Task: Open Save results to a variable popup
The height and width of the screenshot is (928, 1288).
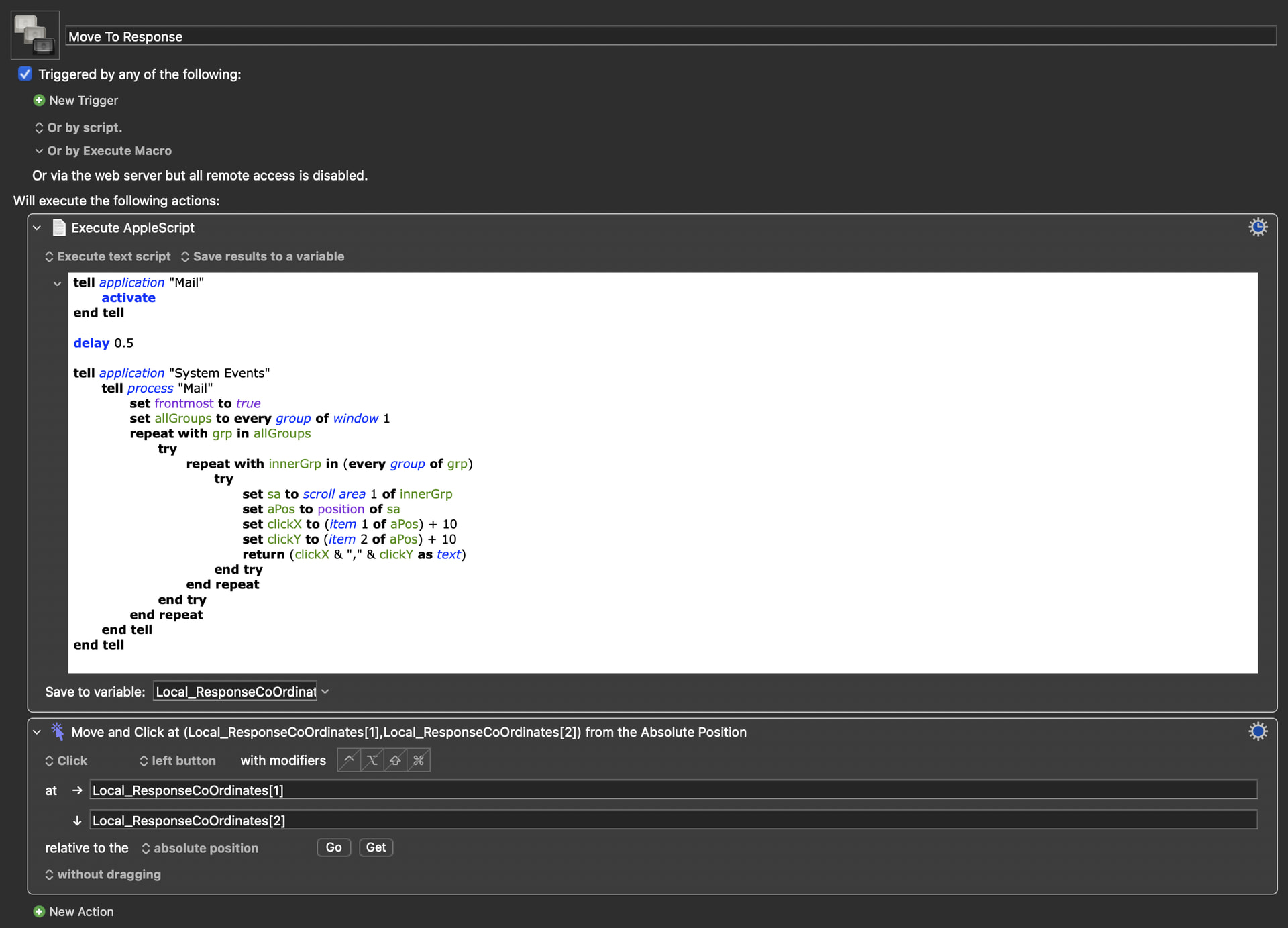Action: pos(262,256)
